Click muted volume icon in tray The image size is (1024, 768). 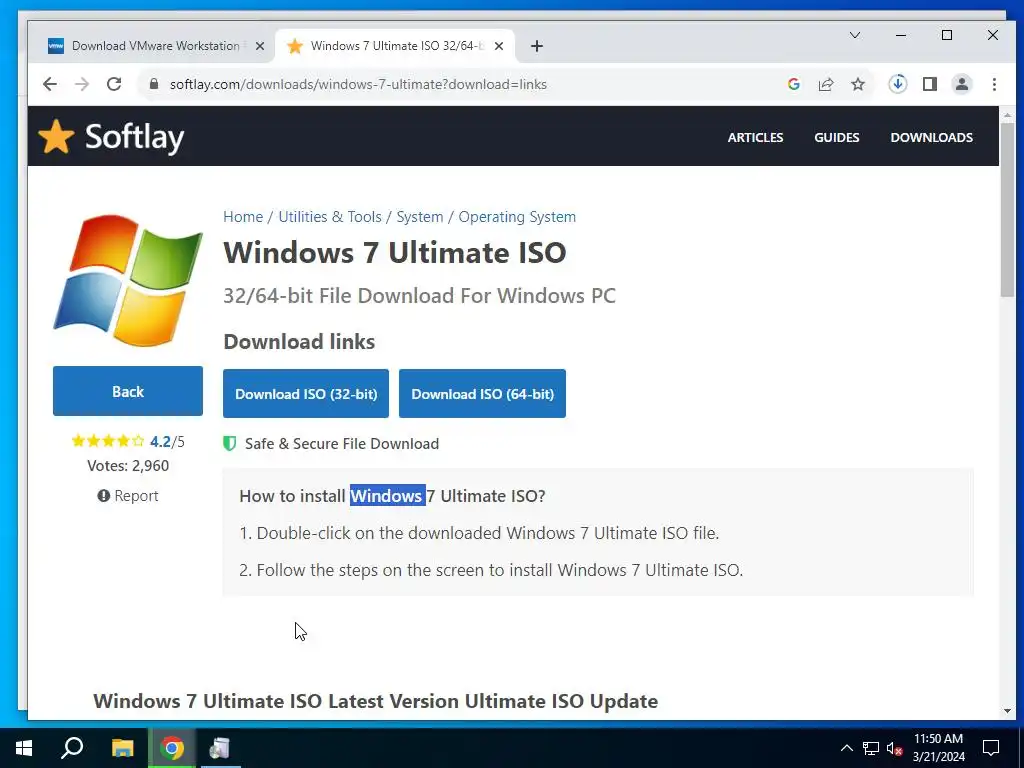(x=895, y=748)
